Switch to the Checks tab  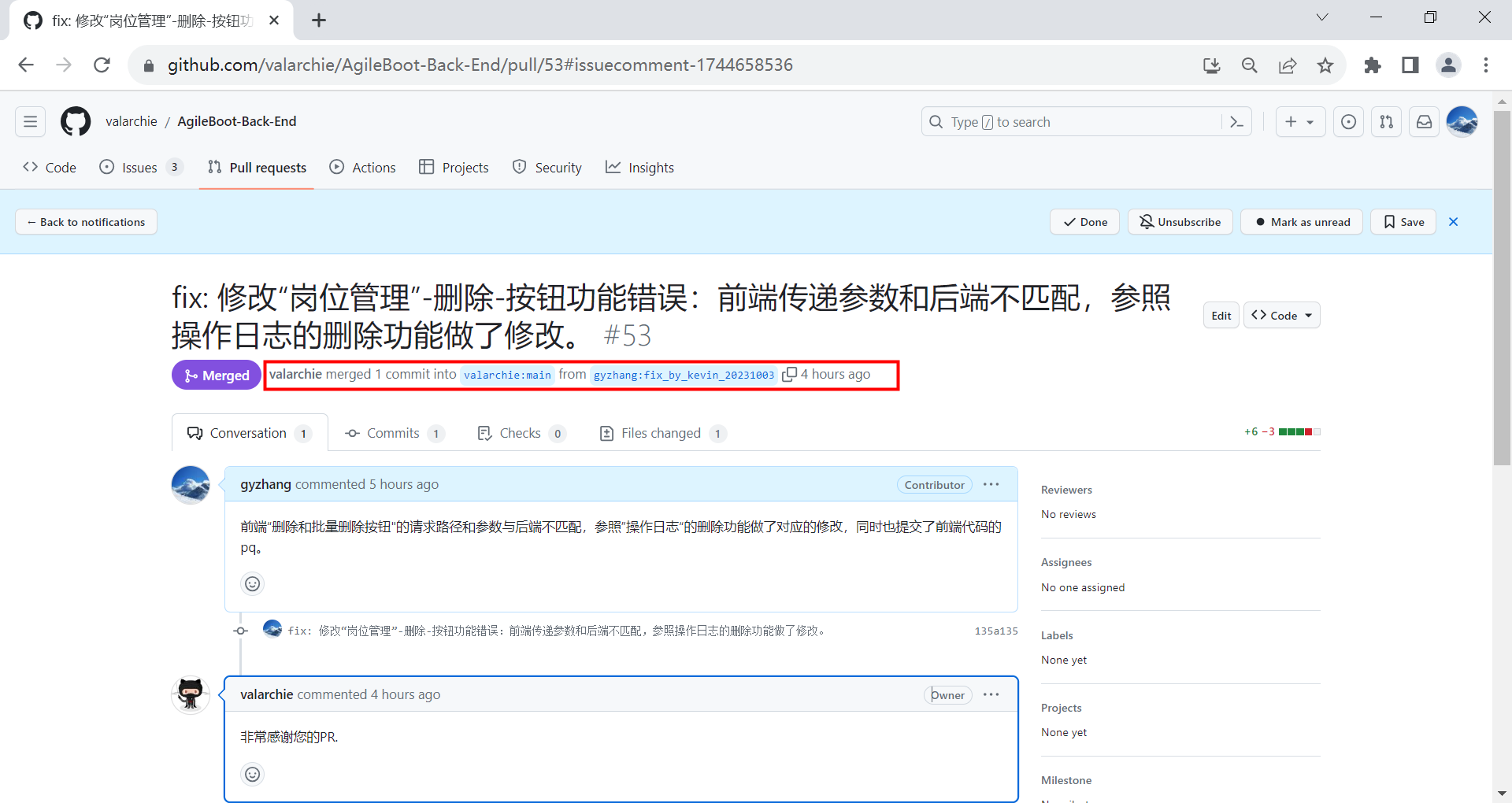click(522, 433)
